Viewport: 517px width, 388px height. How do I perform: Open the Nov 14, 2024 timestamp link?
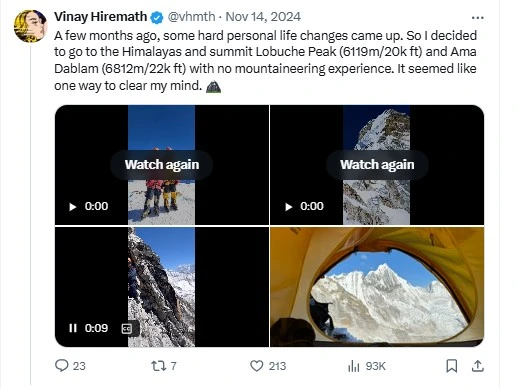coord(263,17)
